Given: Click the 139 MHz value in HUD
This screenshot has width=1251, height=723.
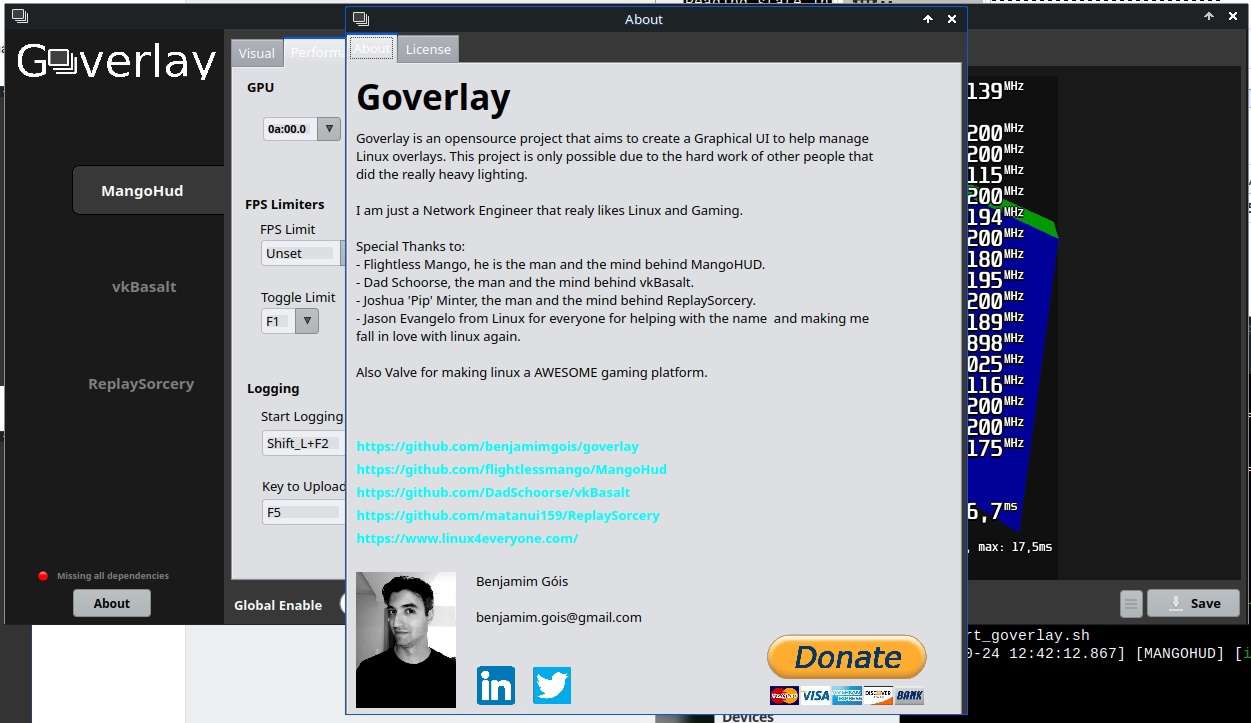Looking at the screenshot, I should click(995, 90).
